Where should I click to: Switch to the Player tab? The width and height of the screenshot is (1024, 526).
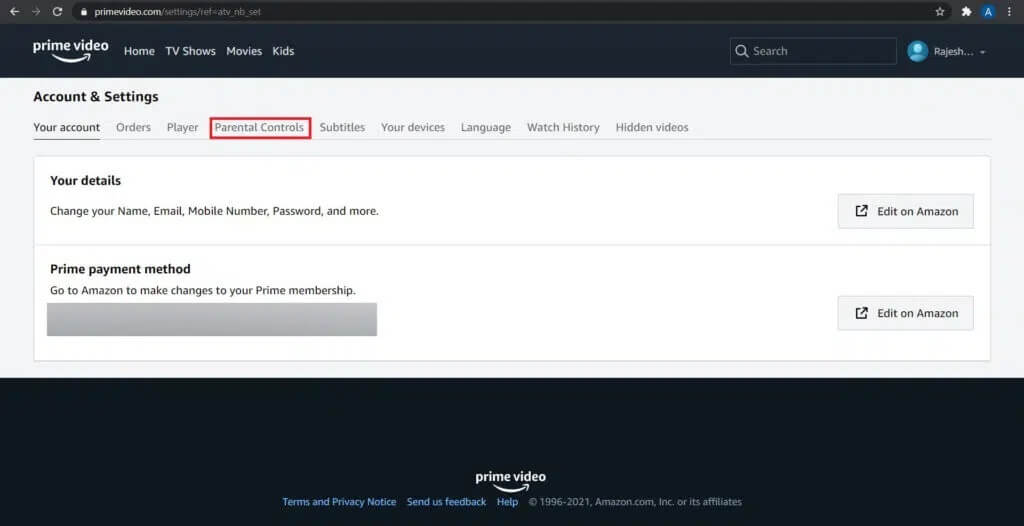[x=182, y=127]
